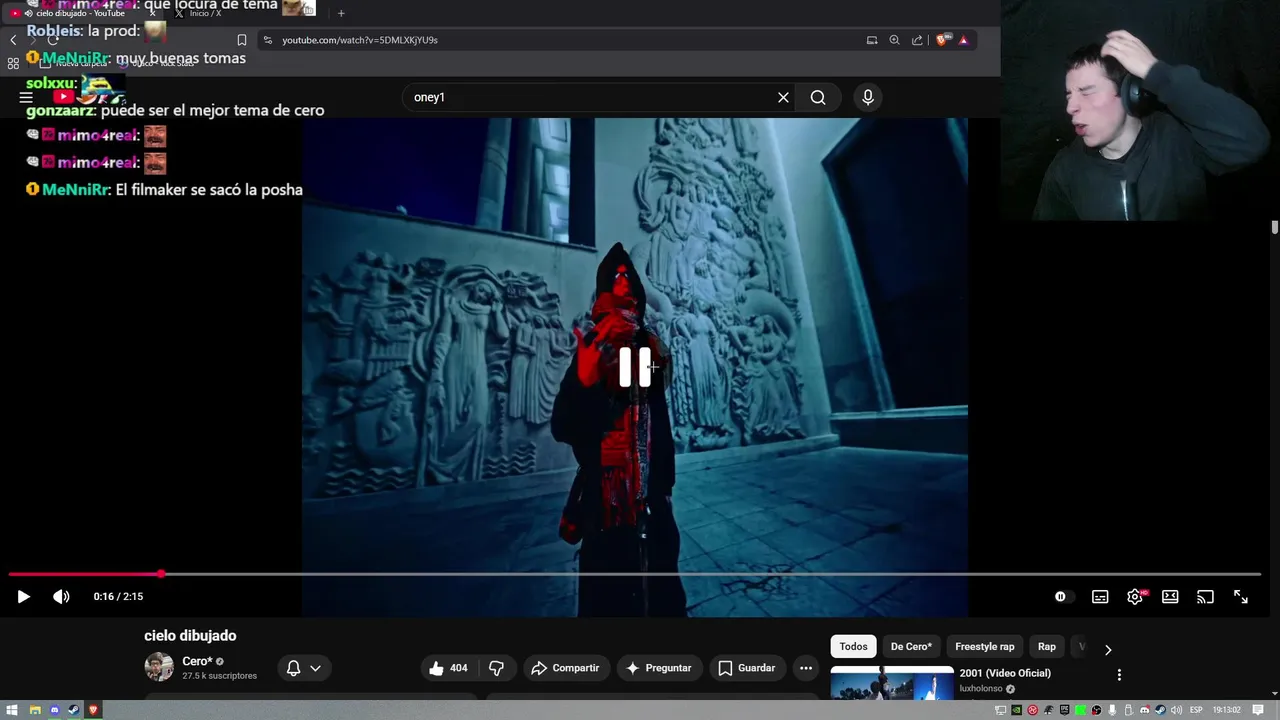Click the '2001 (Video Oficial)' thumbnail

(x=892, y=684)
